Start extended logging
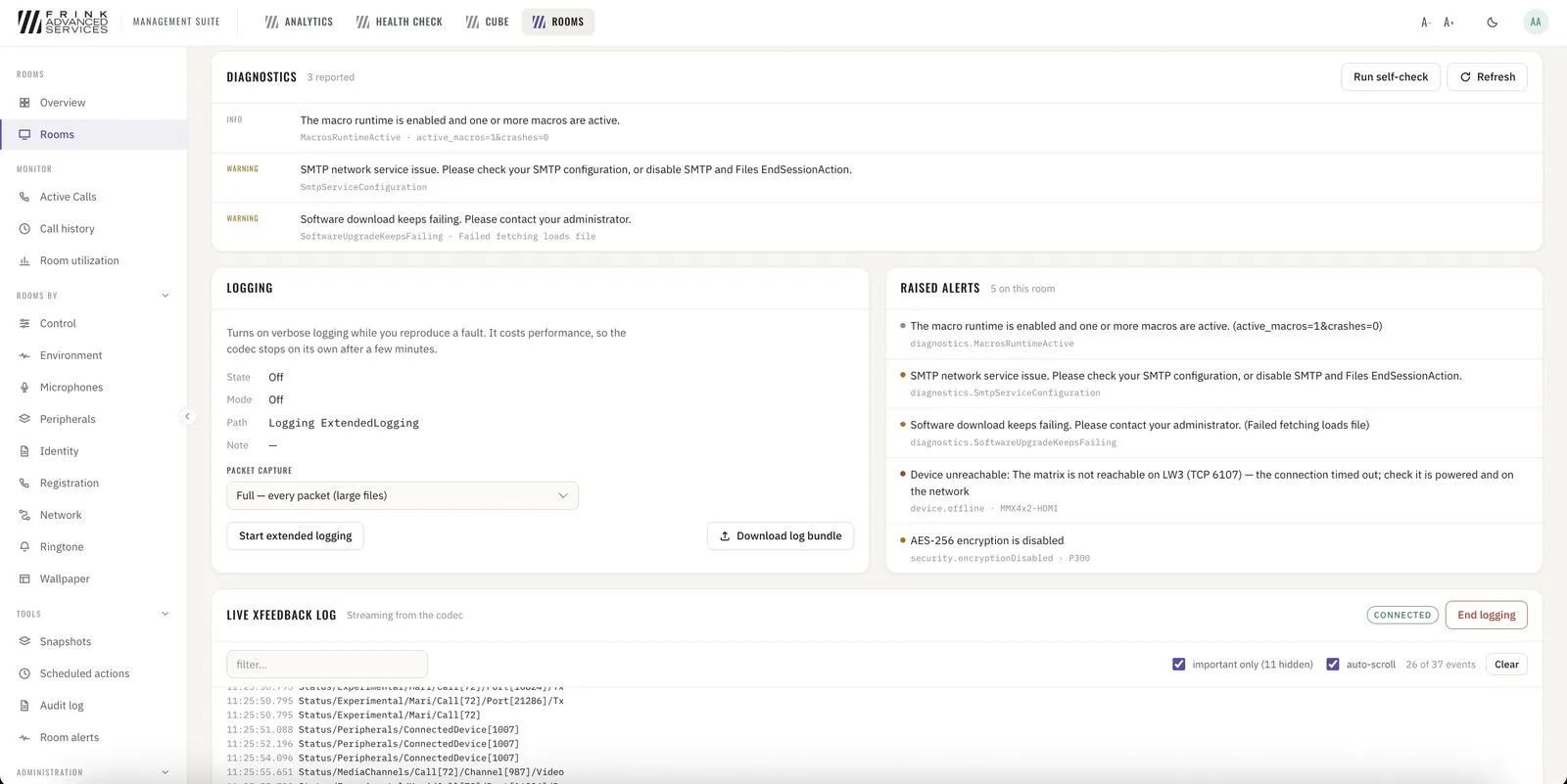The image size is (1567, 784). tap(295, 536)
